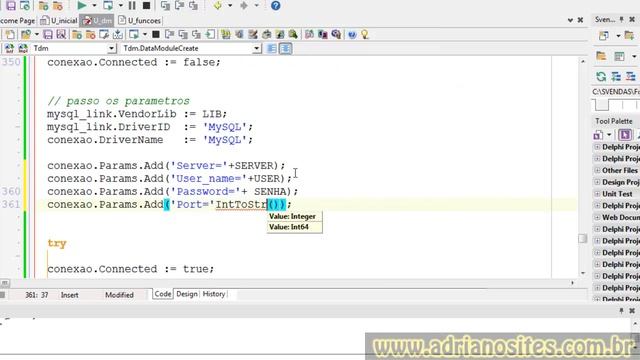Open the blue question mark Help icon

[276, 5]
